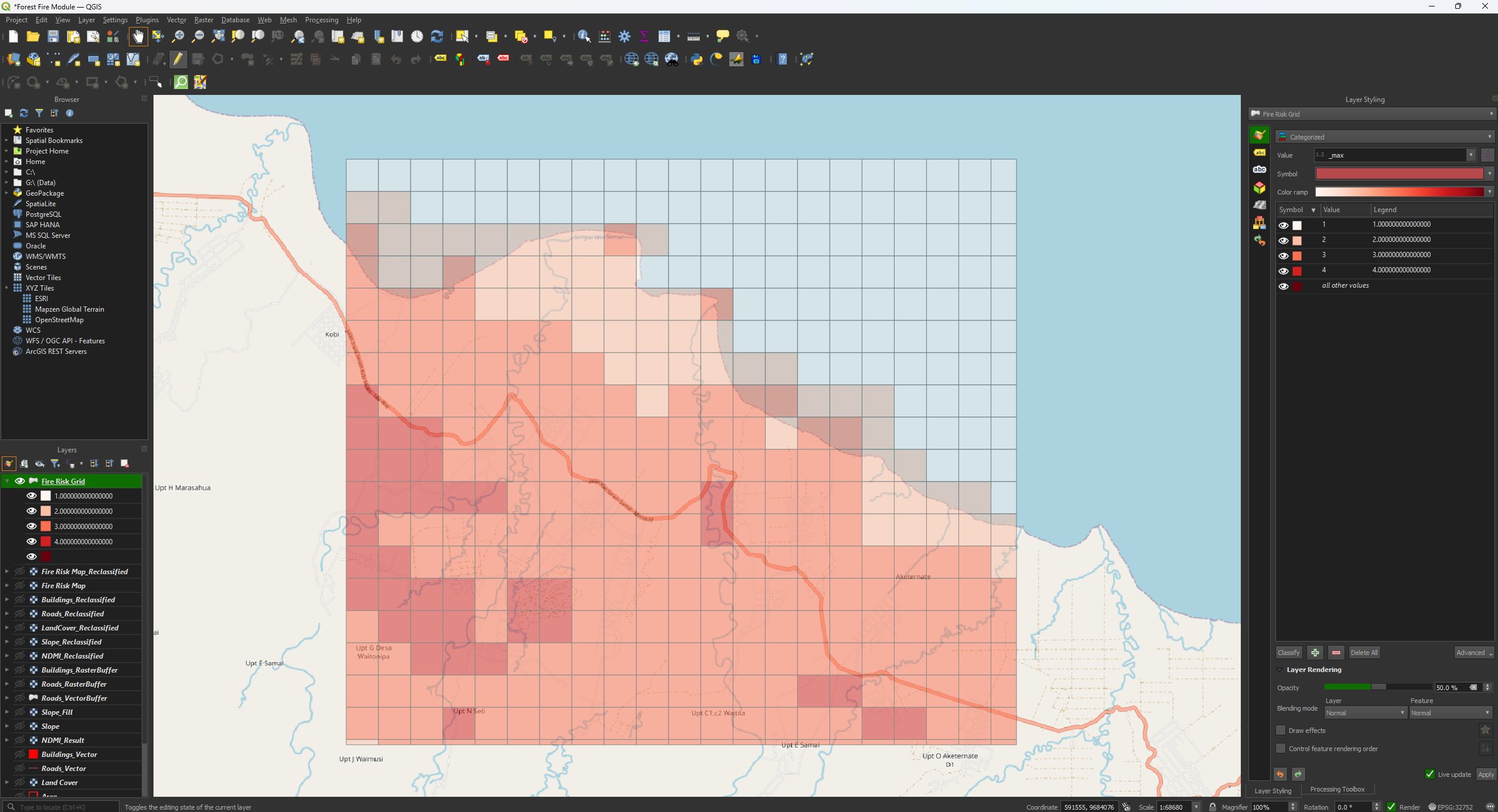Toggle Draw effects checkbox

pos(1281,730)
